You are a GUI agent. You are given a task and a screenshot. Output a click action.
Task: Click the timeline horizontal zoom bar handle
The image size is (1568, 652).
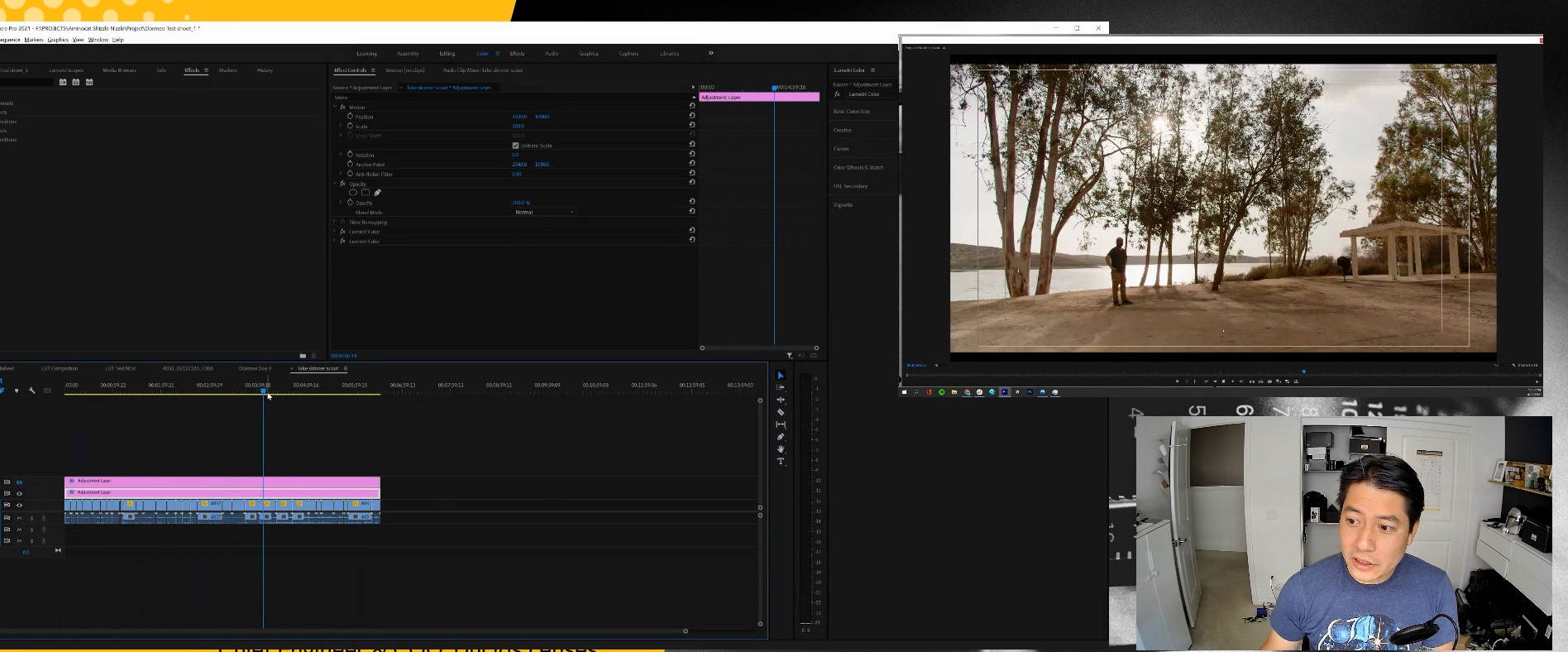685,631
